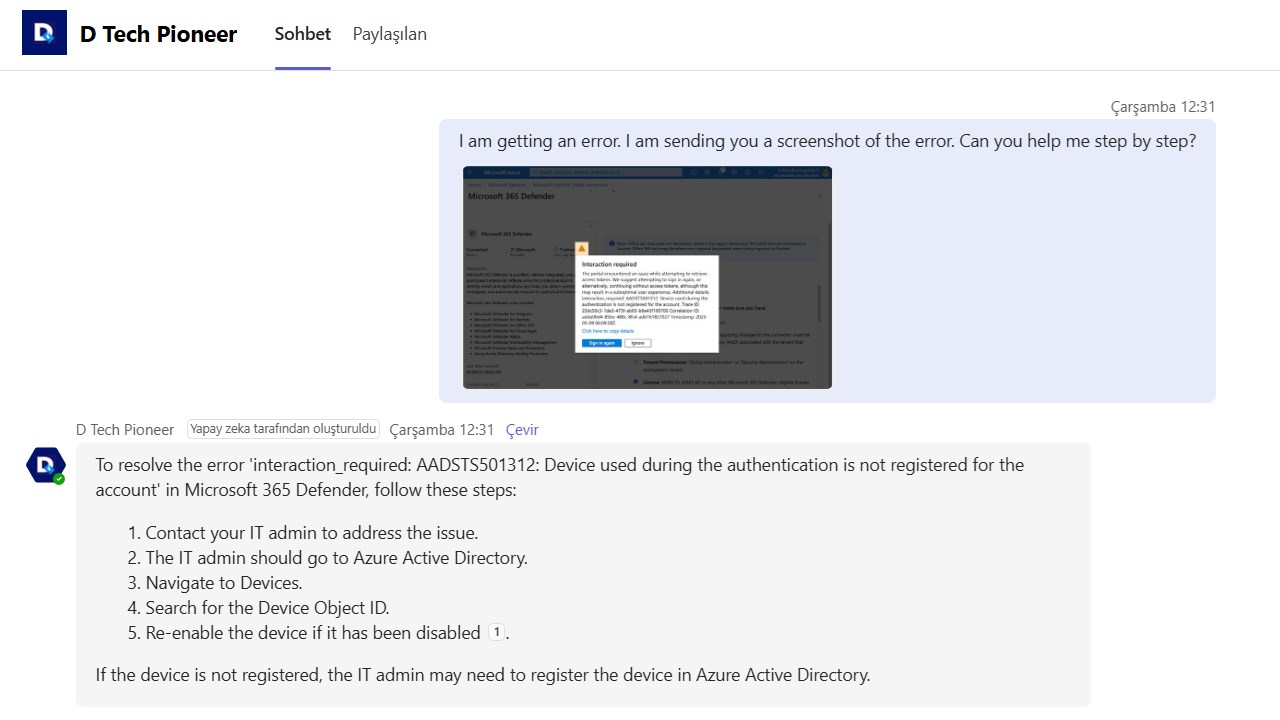
Task: Click the D Tech Pioneer title text
Action: point(158,34)
